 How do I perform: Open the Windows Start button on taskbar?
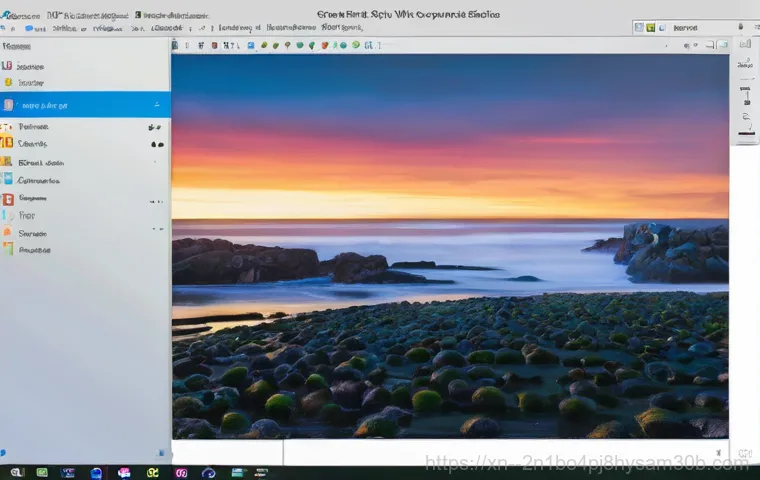pos(16,472)
